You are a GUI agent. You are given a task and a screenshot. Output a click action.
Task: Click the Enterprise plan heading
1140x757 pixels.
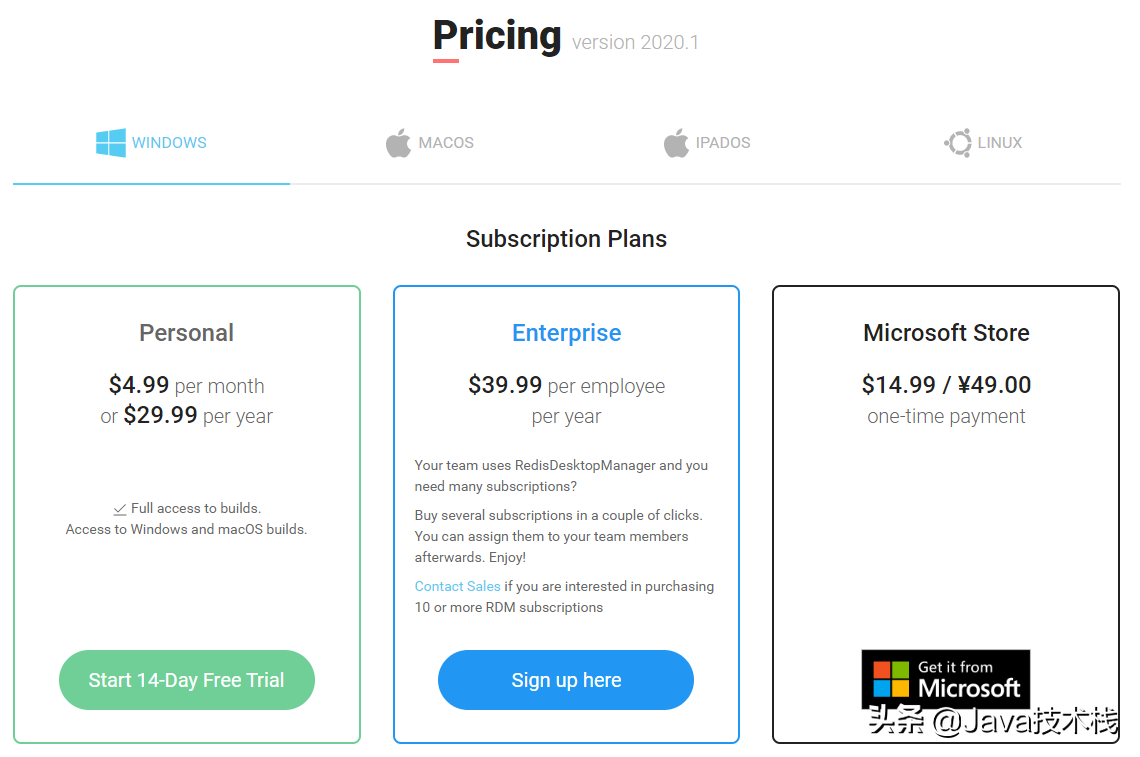pyautogui.click(x=566, y=333)
